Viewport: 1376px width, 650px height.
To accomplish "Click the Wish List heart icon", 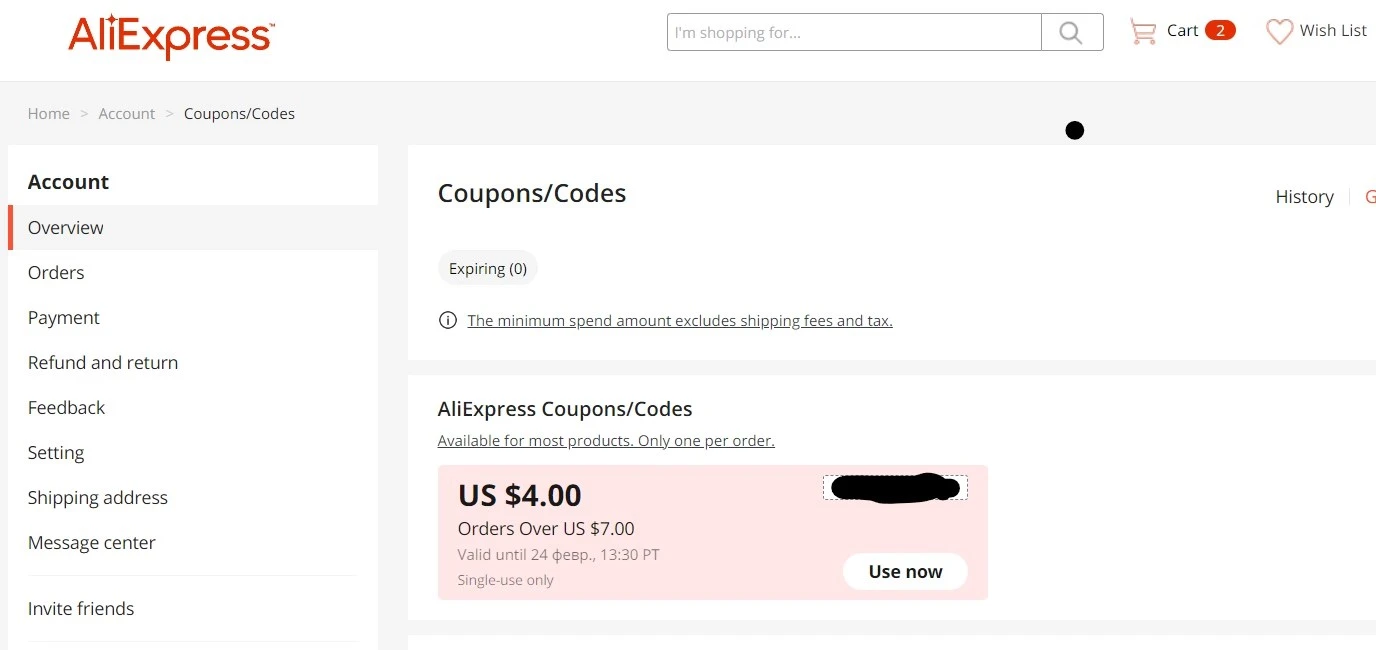I will point(1279,32).
